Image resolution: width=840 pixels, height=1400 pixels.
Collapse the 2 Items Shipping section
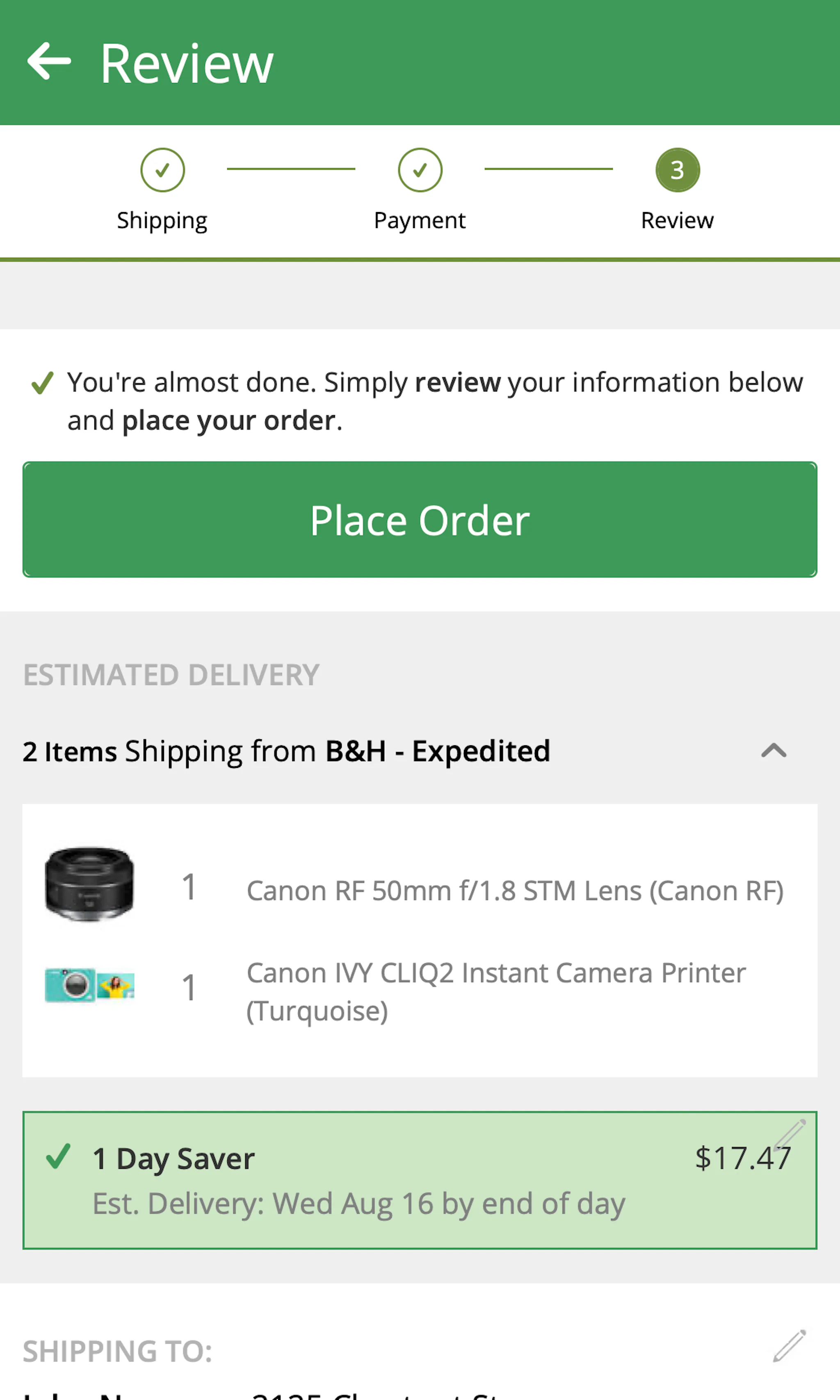(x=774, y=751)
